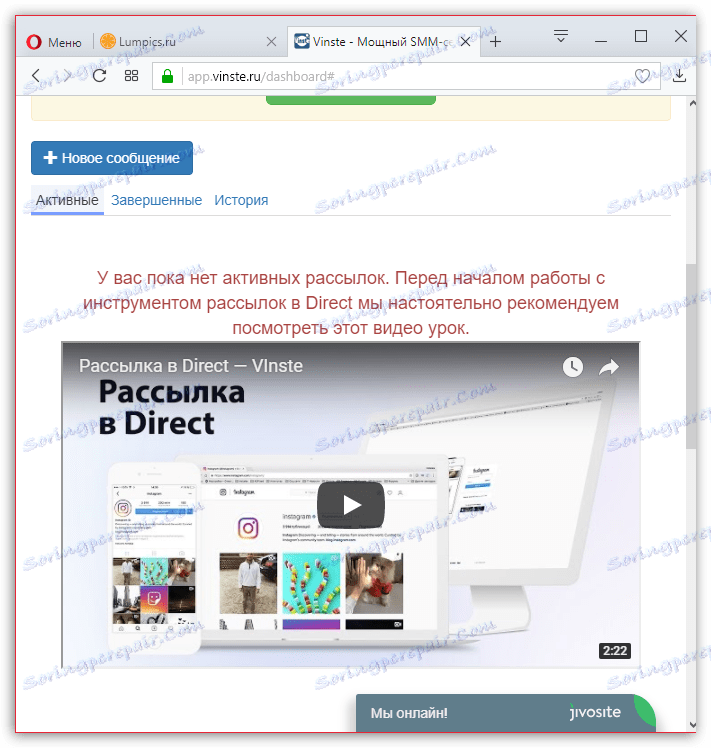Go back to previous page
The image size is (711, 748).
pos(36,75)
